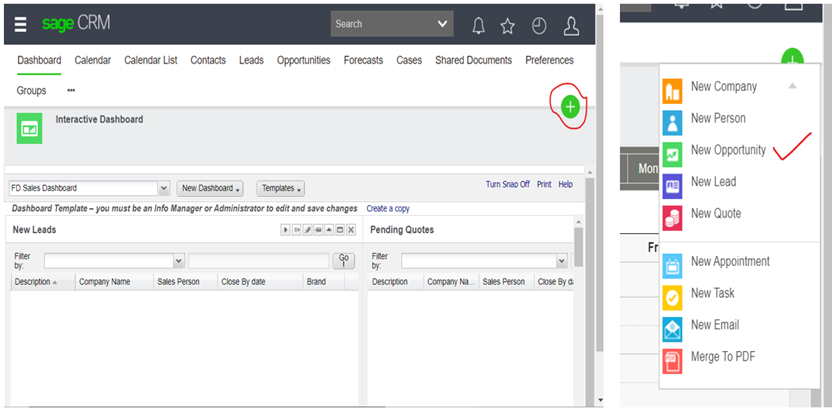832x417 pixels.
Task: Click the favorites star icon
Action: coord(508,25)
